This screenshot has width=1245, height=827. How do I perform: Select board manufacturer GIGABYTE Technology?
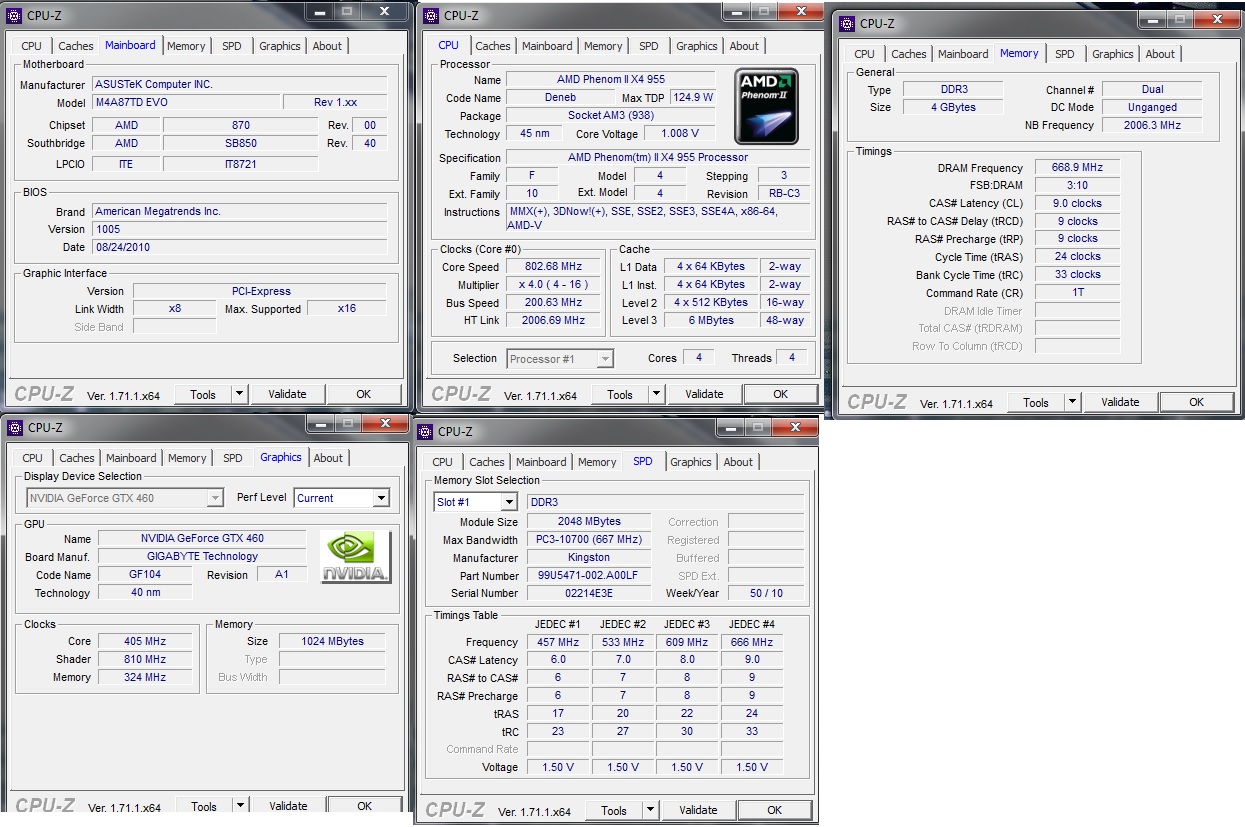(202, 556)
